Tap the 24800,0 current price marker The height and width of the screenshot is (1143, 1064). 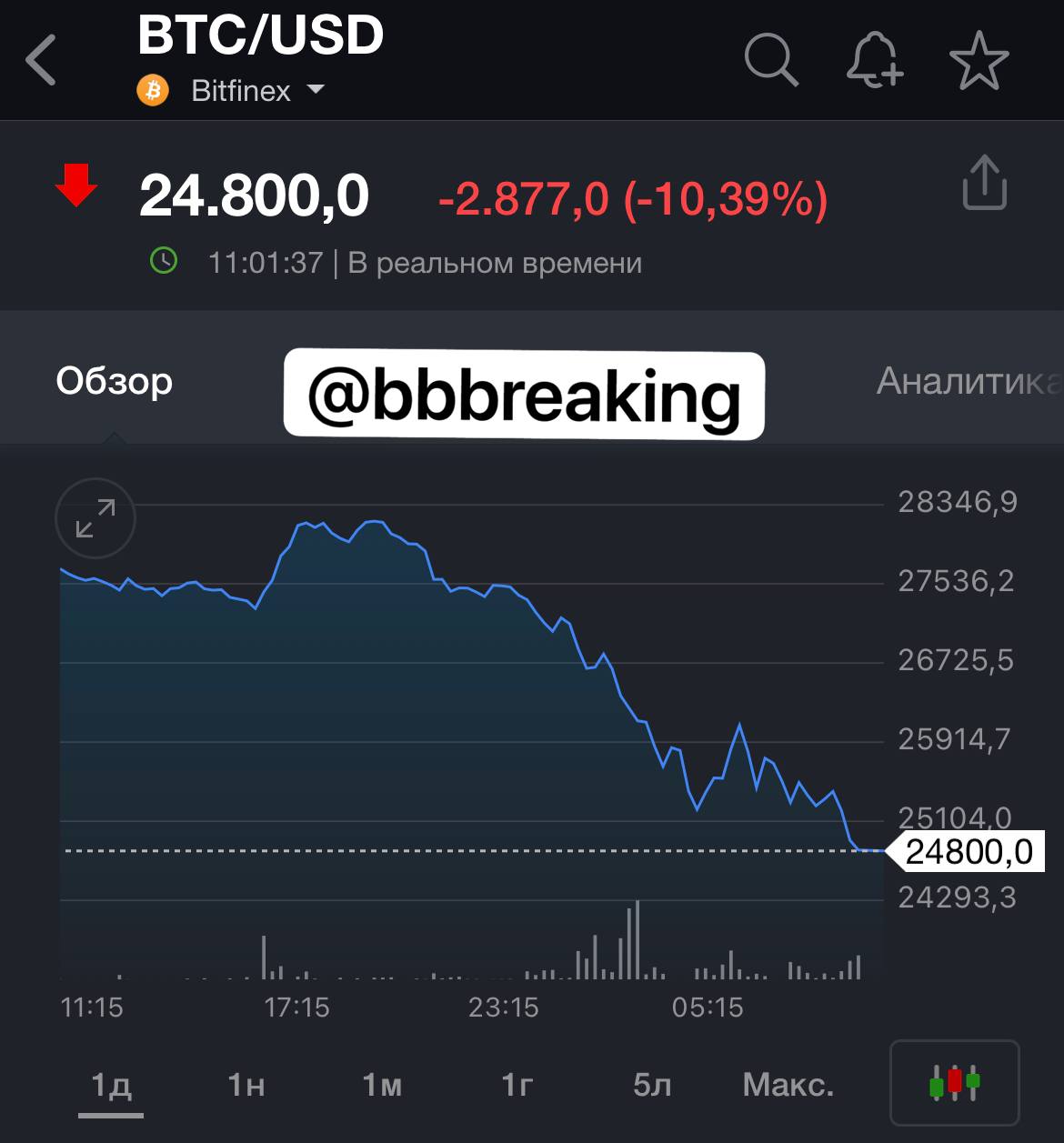964,851
